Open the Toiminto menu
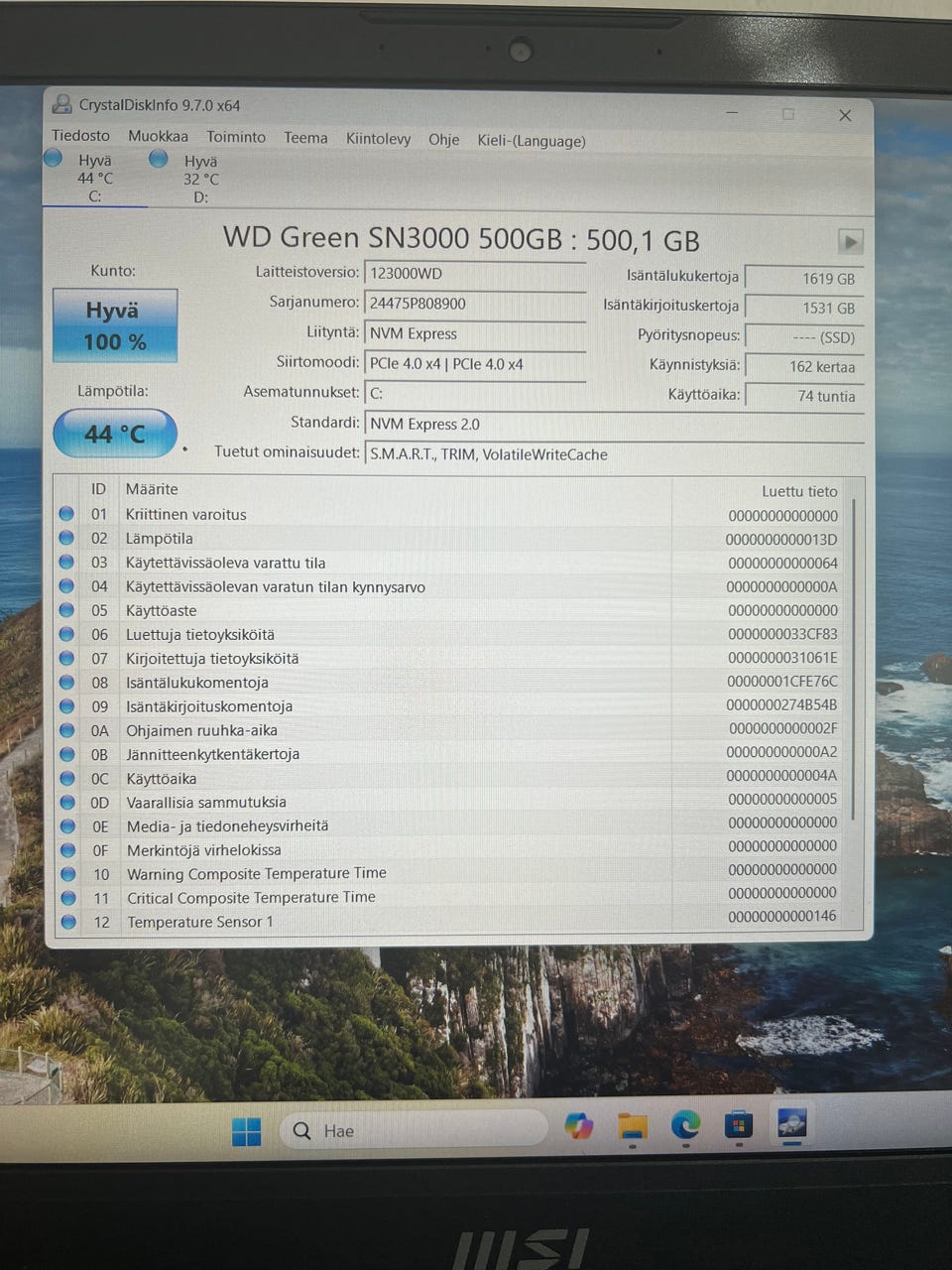This screenshot has width=952, height=1270. click(x=236, y=137)
